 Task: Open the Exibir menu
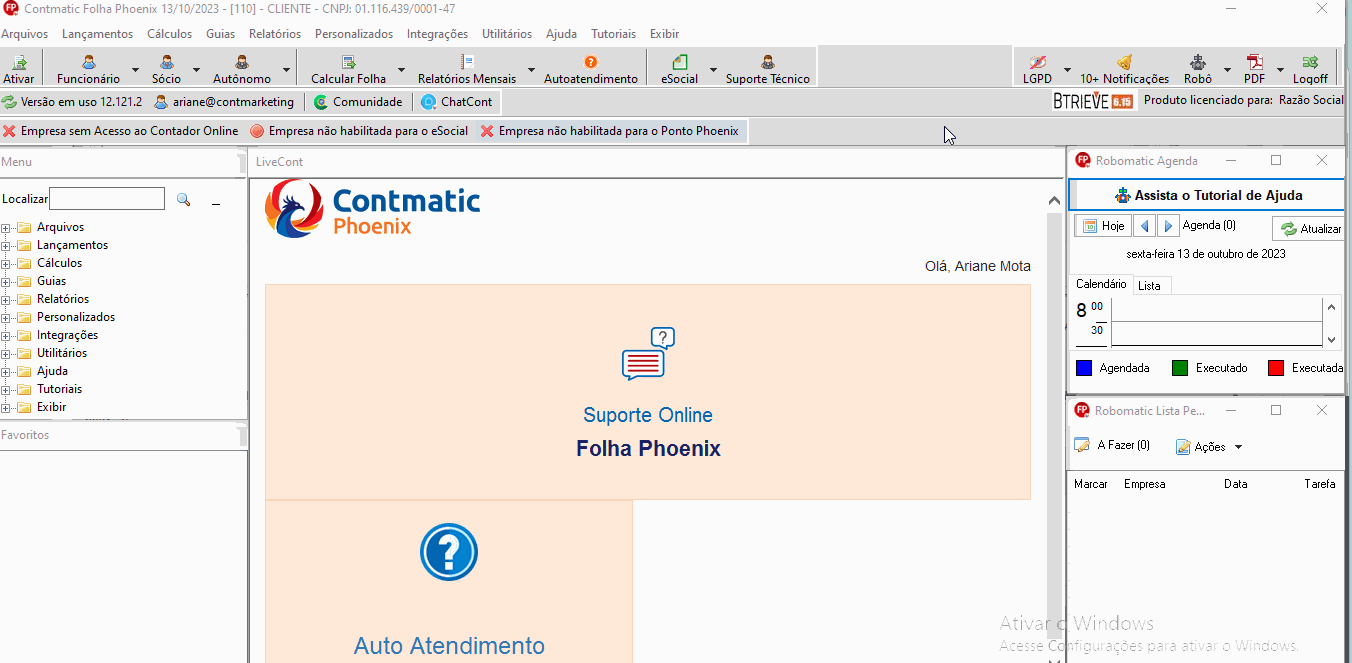664,33
